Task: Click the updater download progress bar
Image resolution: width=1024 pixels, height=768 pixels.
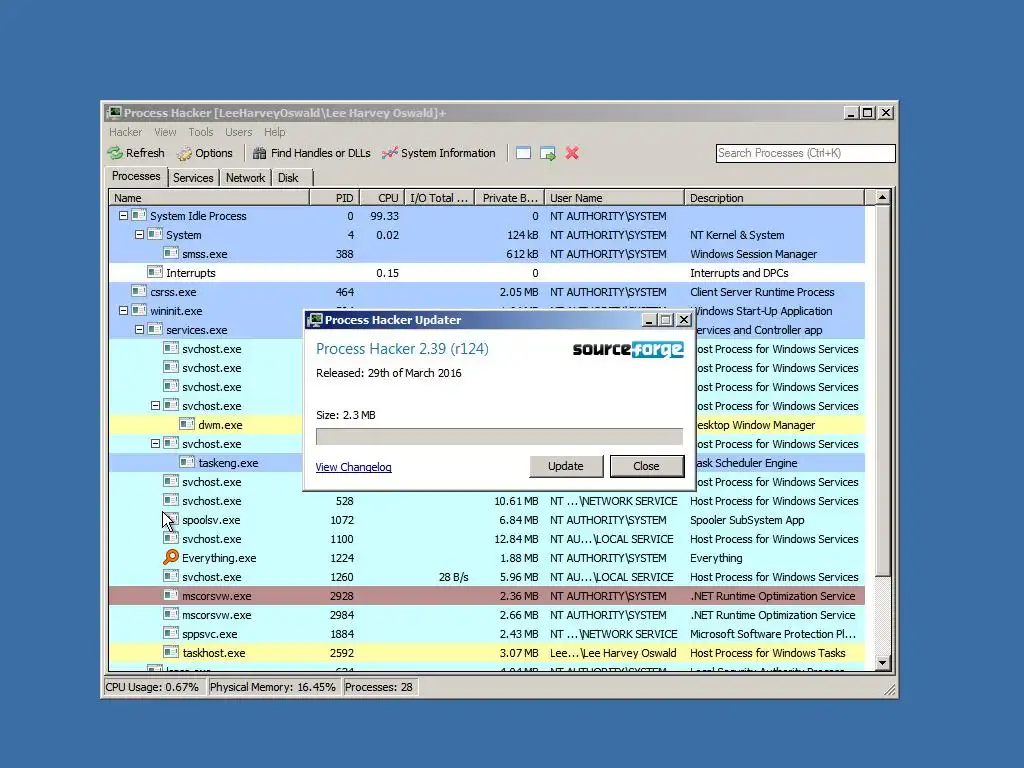Action: 500,436
